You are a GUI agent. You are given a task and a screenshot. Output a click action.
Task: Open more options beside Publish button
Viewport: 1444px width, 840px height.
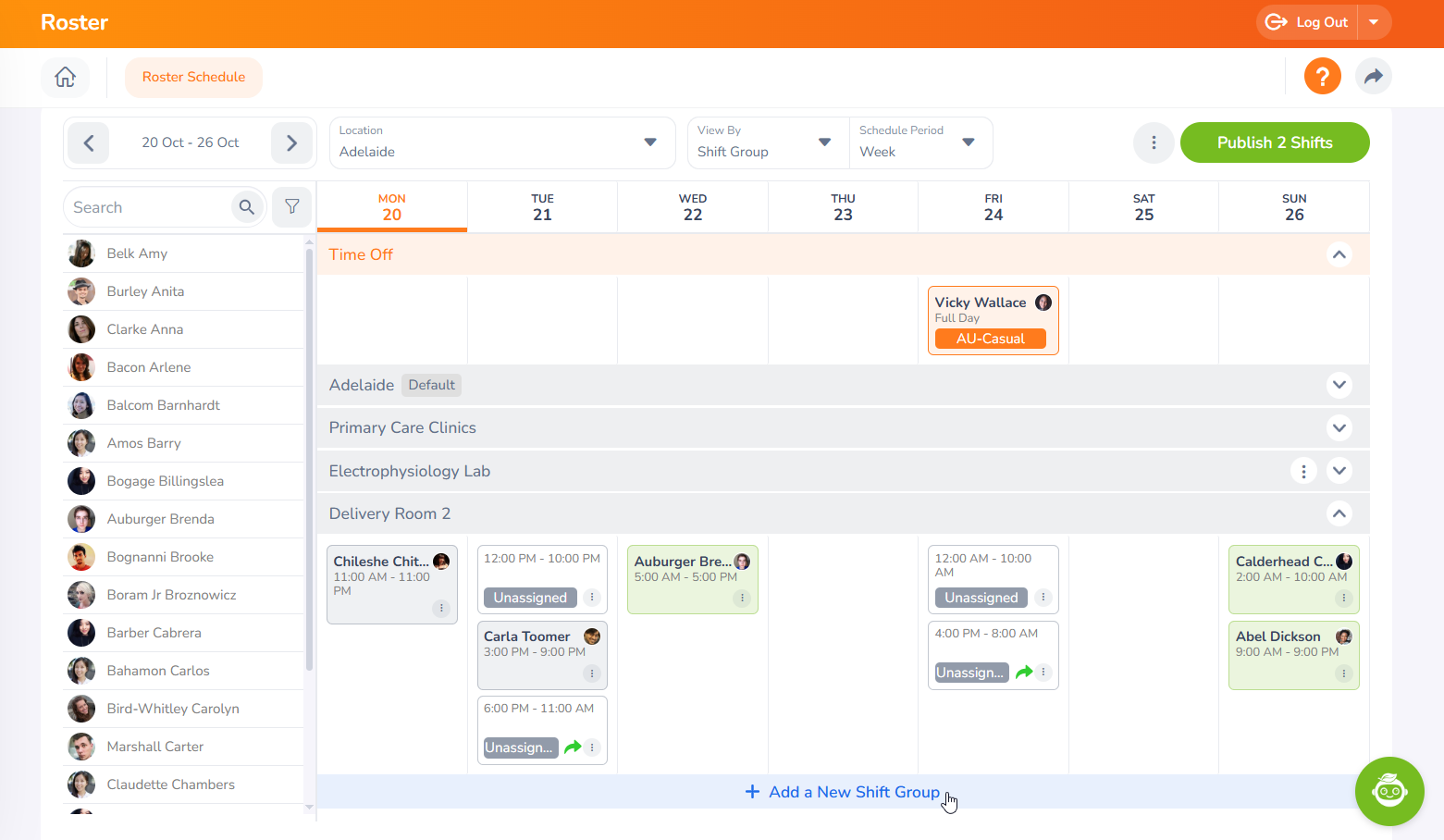(1154, 142)
